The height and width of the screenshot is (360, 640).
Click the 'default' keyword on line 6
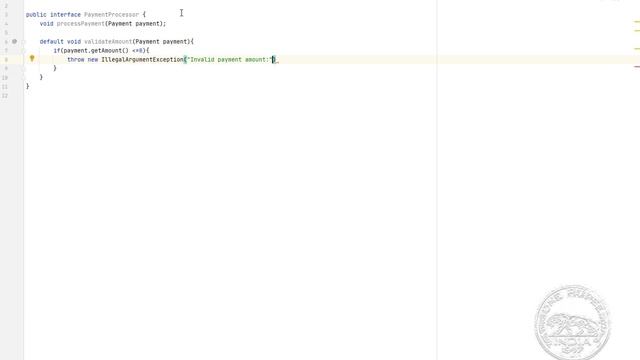click(x=51, y=42)
